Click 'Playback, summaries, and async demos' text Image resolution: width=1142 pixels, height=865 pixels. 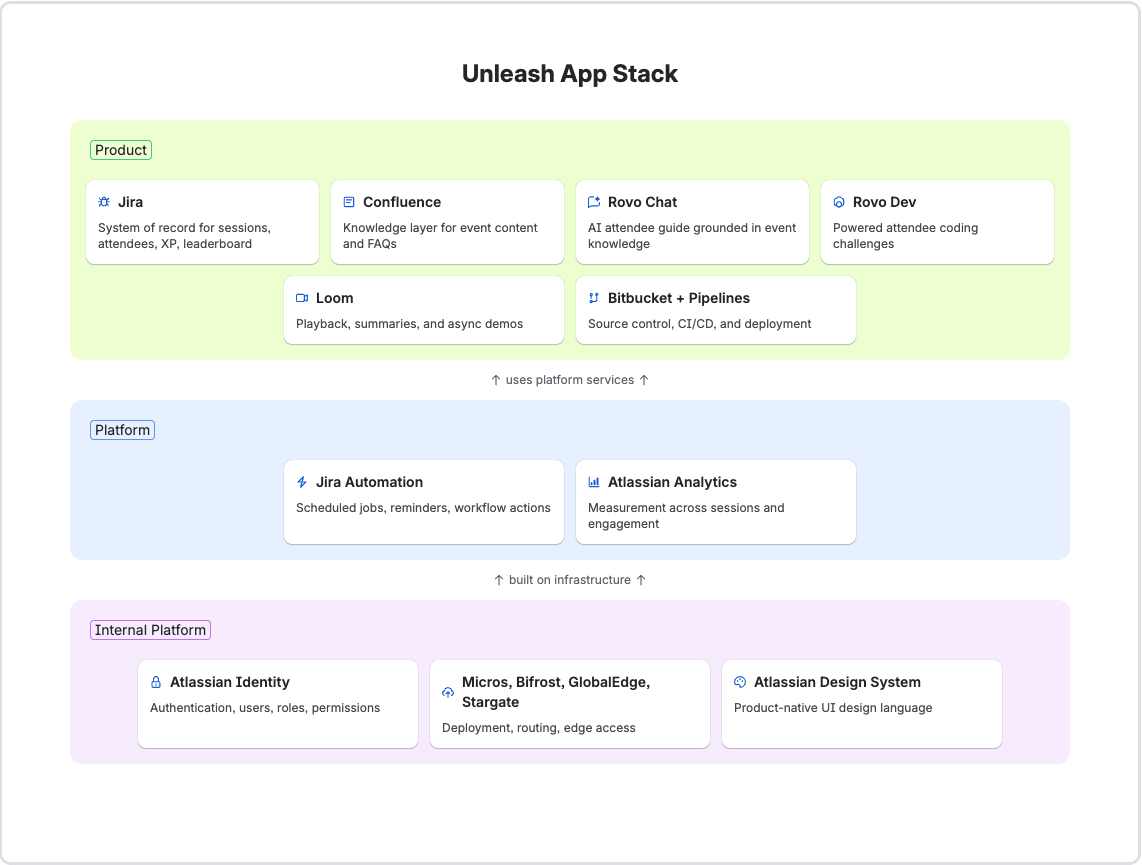click(x=409, y=324)
